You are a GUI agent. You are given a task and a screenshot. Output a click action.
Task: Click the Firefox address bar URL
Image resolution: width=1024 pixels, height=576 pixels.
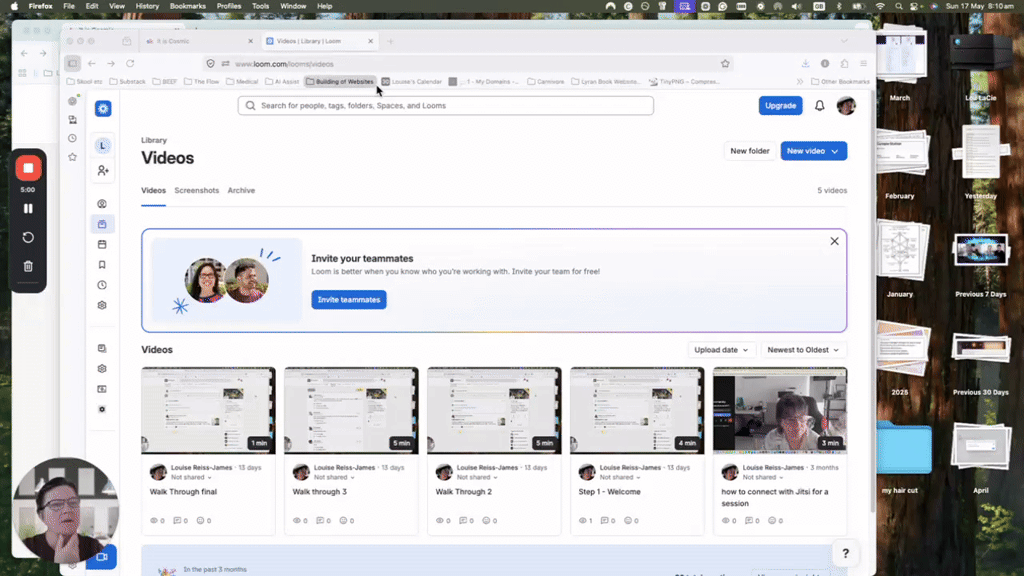pyautogui.click(x=285, y=64)
